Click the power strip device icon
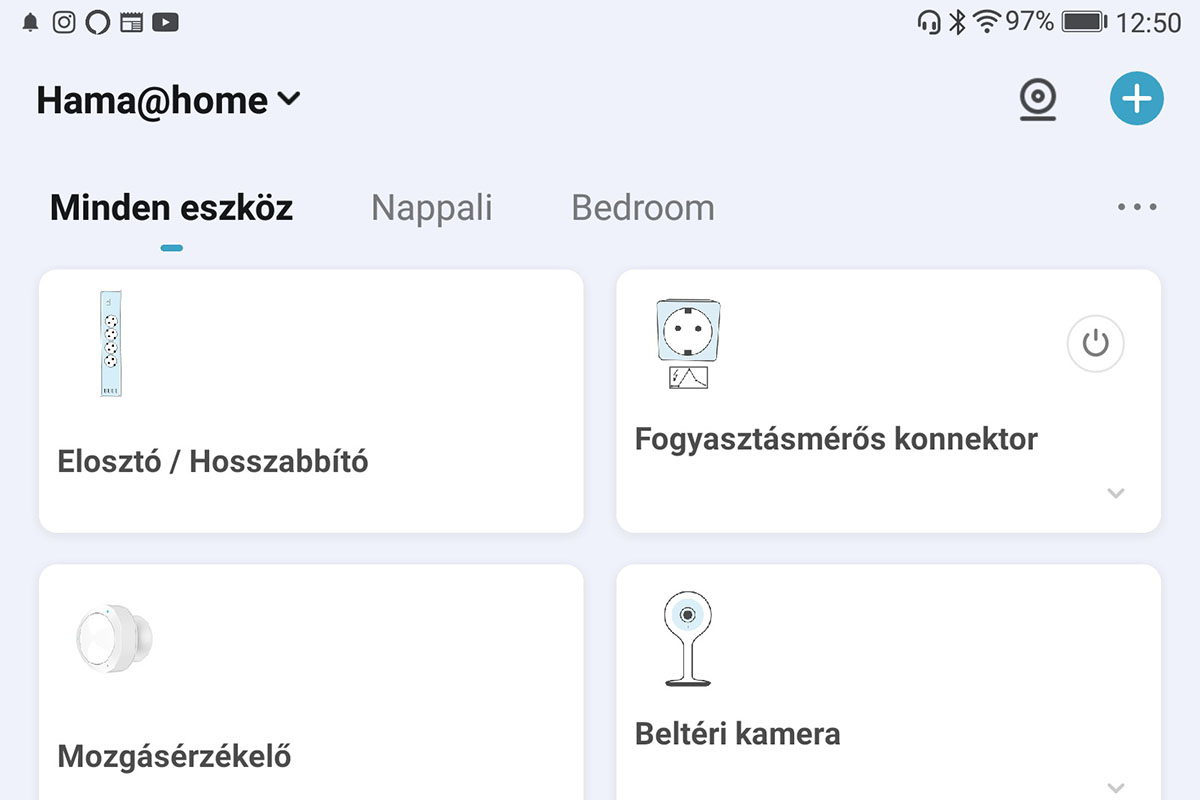This screenshot has width=1200, height=800. click(x=111, y=344)
